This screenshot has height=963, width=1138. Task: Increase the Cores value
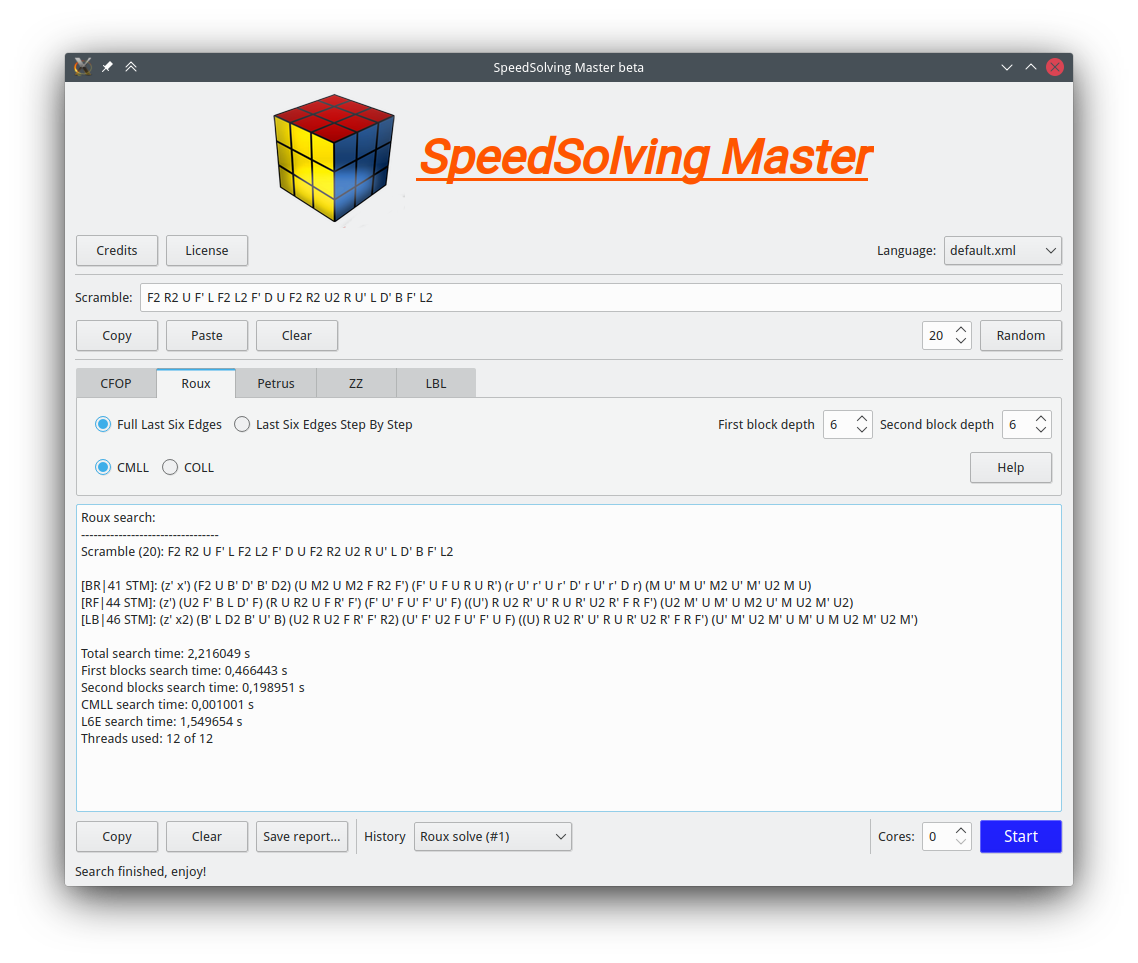pos(961,830)
